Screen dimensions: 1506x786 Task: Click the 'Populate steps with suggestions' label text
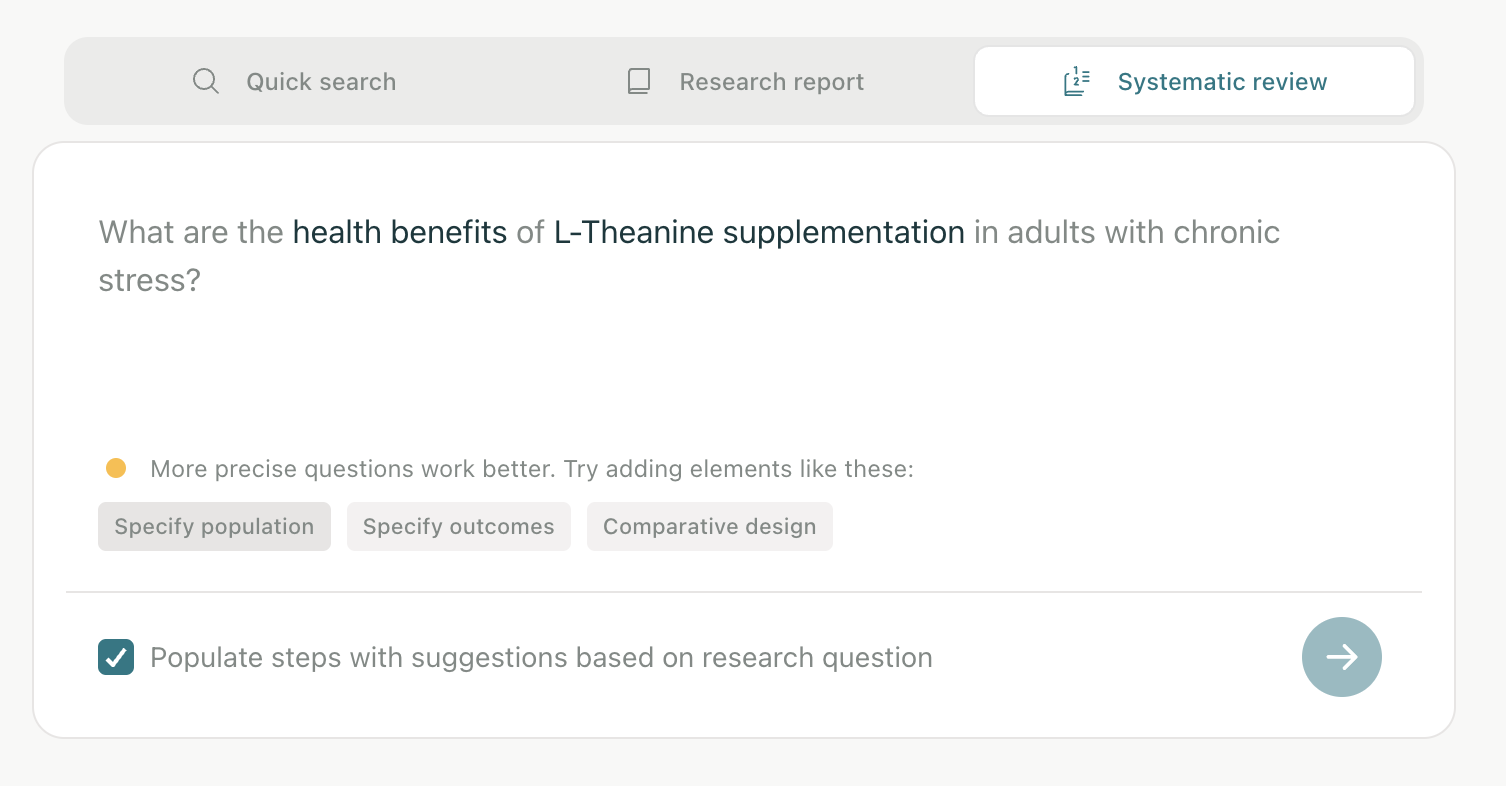(541, 658)
